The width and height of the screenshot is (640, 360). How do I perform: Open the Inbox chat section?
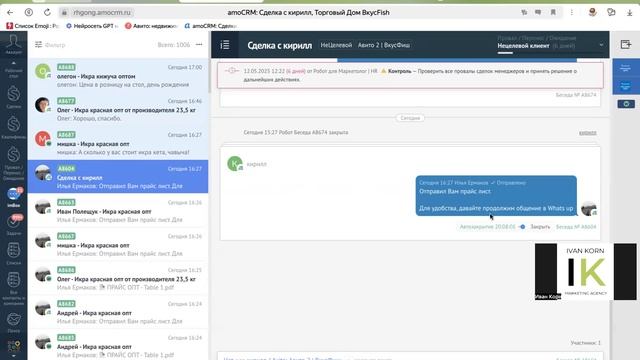(13, 197)
